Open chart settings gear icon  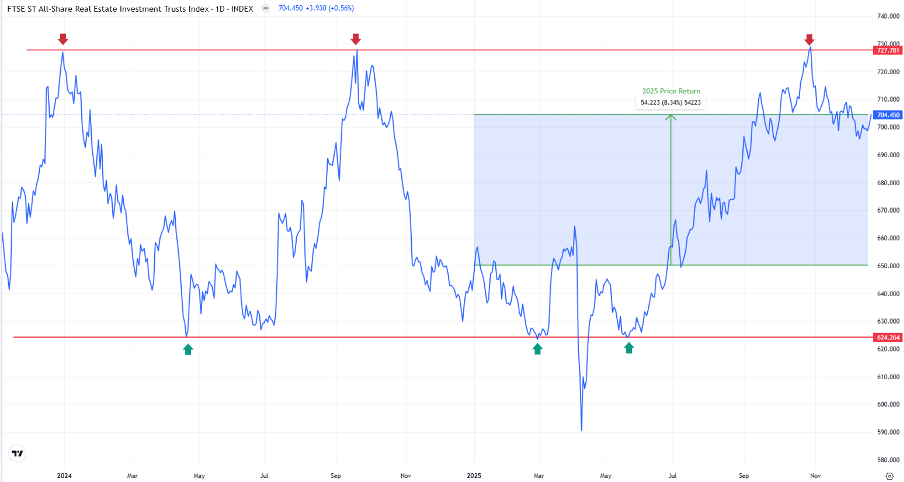[x=890, y=476]
